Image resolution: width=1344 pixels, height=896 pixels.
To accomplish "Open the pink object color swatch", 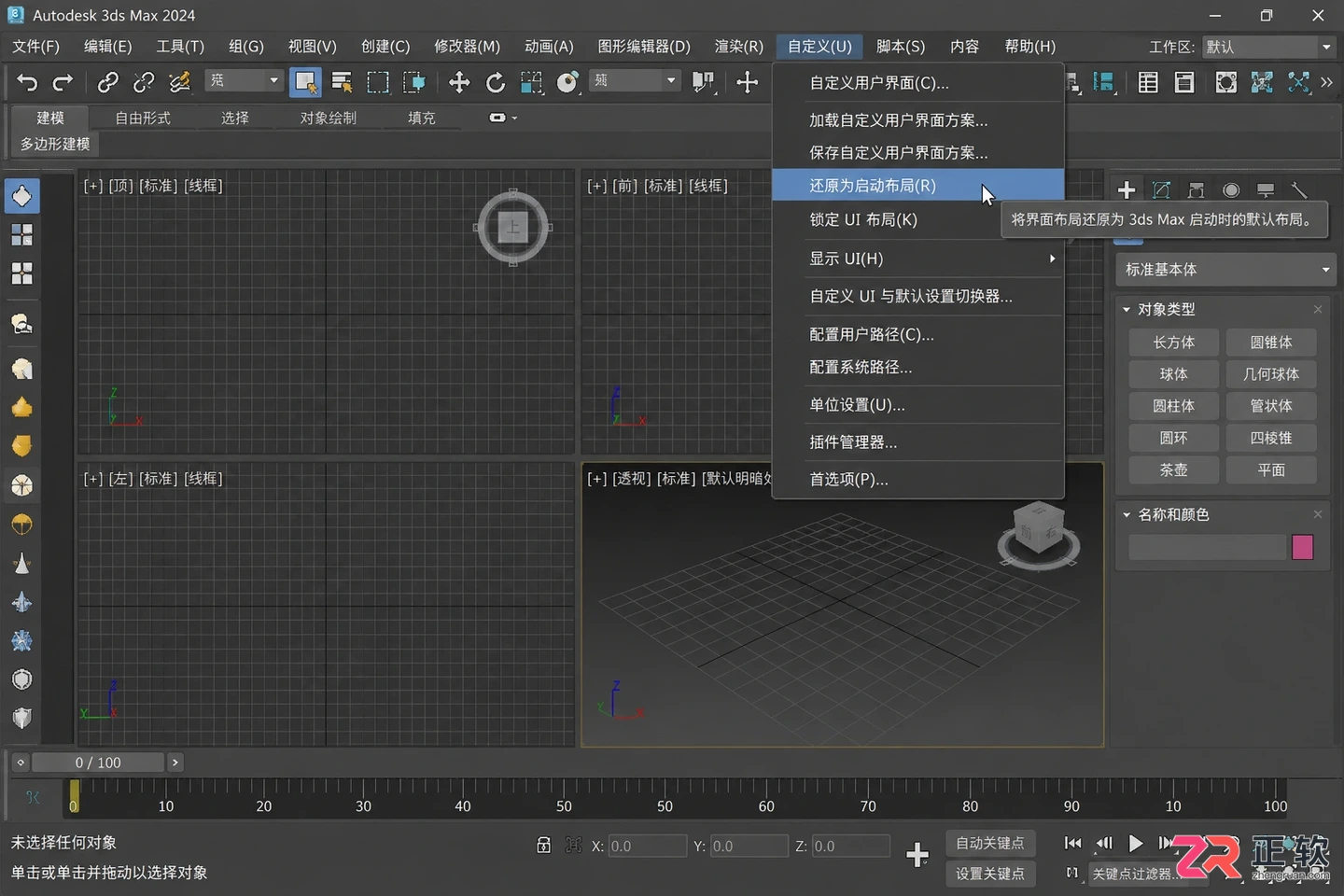I will 1302,547.
